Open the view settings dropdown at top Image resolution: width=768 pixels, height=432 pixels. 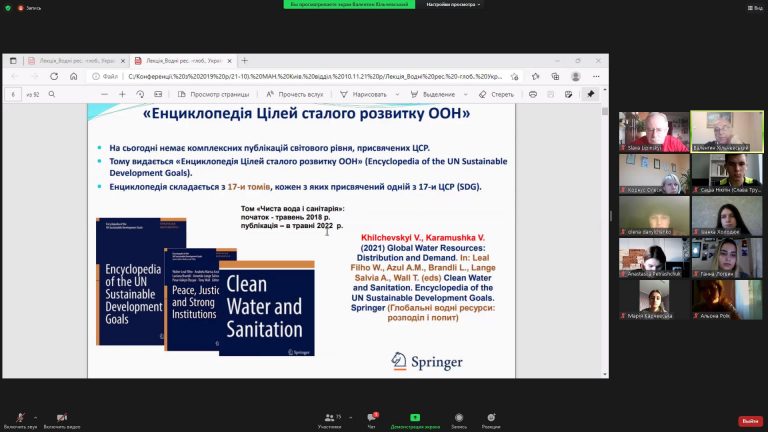(x=453, y=4)
